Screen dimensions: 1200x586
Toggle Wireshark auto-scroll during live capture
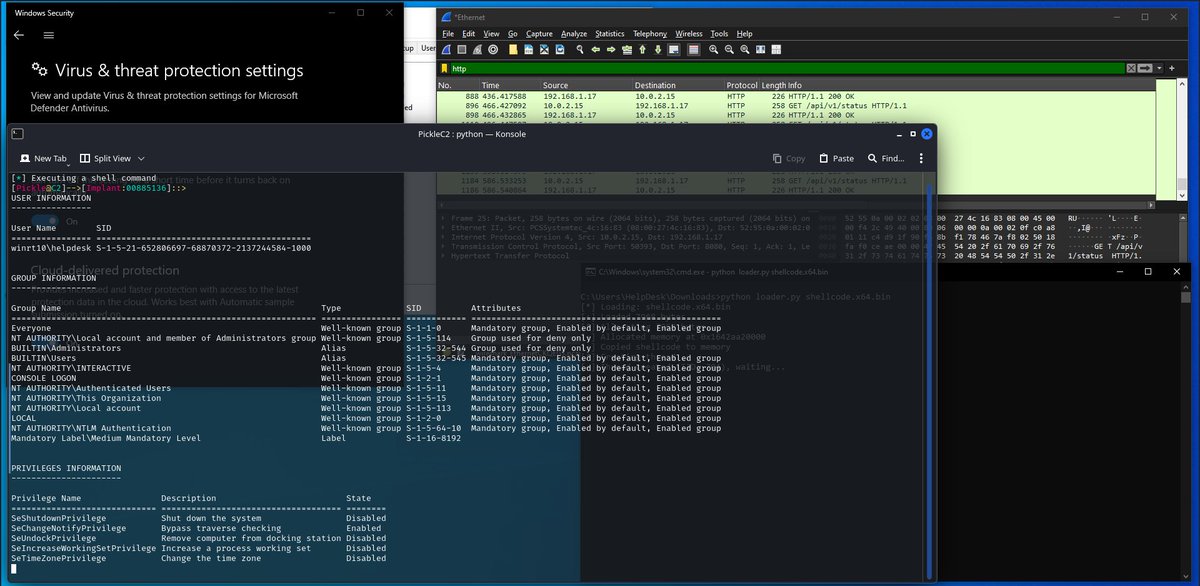click(673, 49)
